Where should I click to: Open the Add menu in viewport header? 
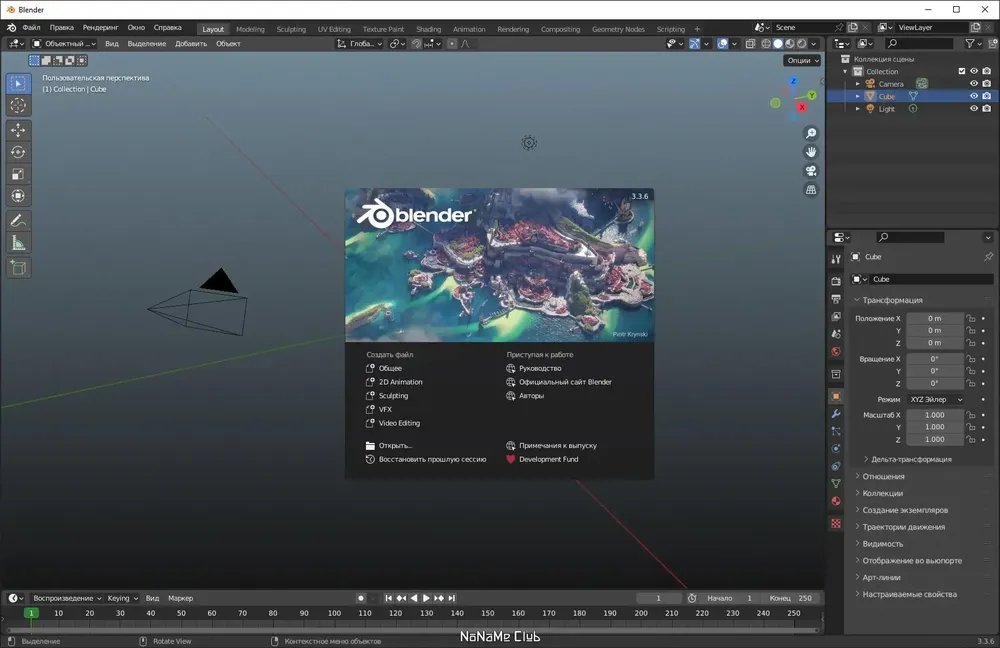click(x=191, y=43)
